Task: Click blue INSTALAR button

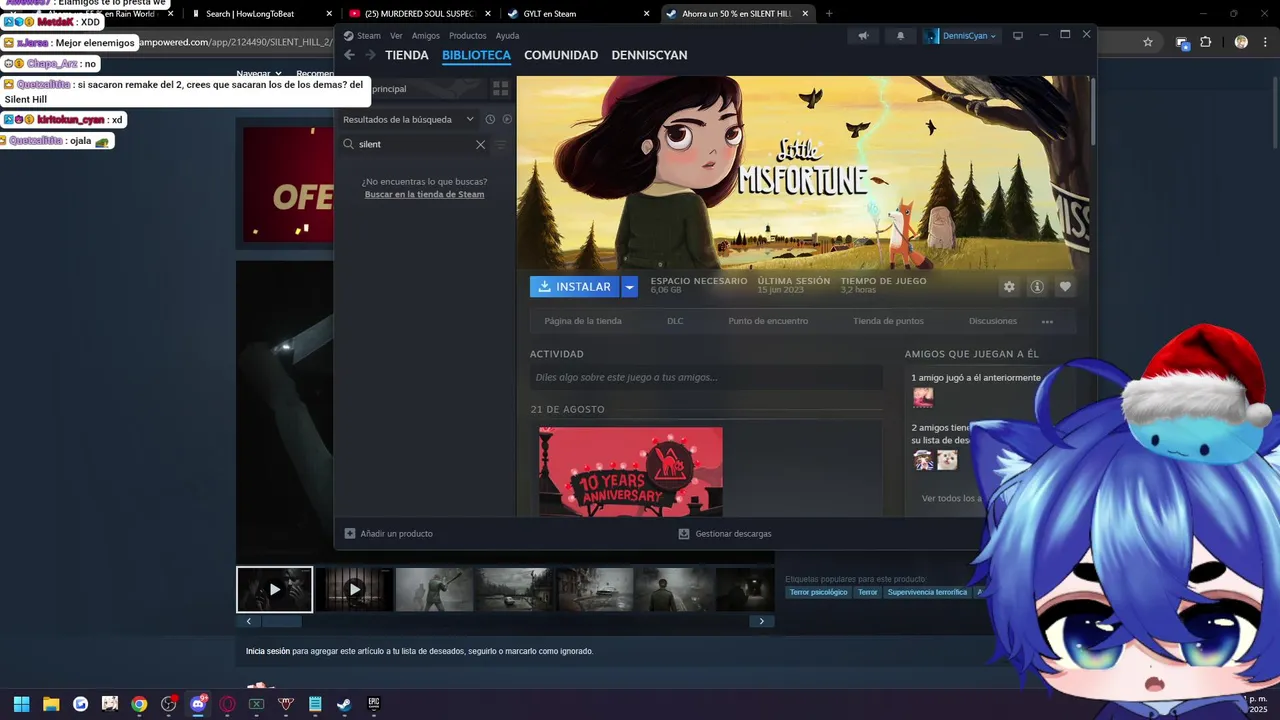Action: point(575,287)
